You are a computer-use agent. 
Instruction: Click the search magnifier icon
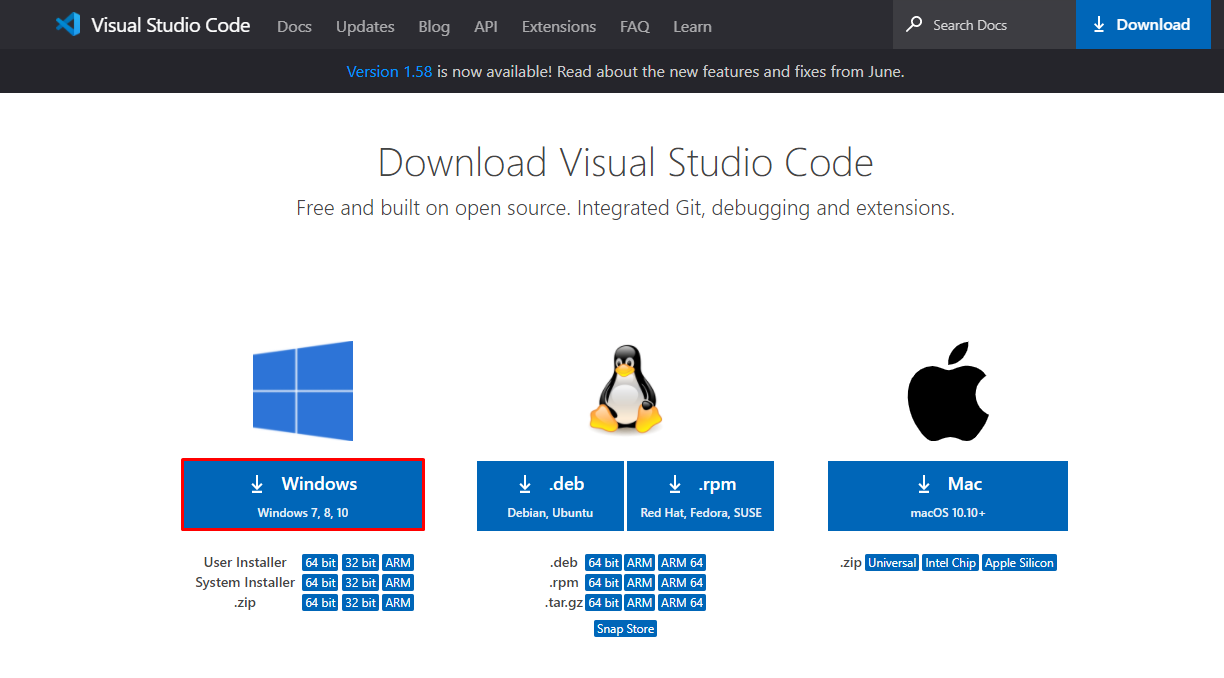[x=914, y=24]
